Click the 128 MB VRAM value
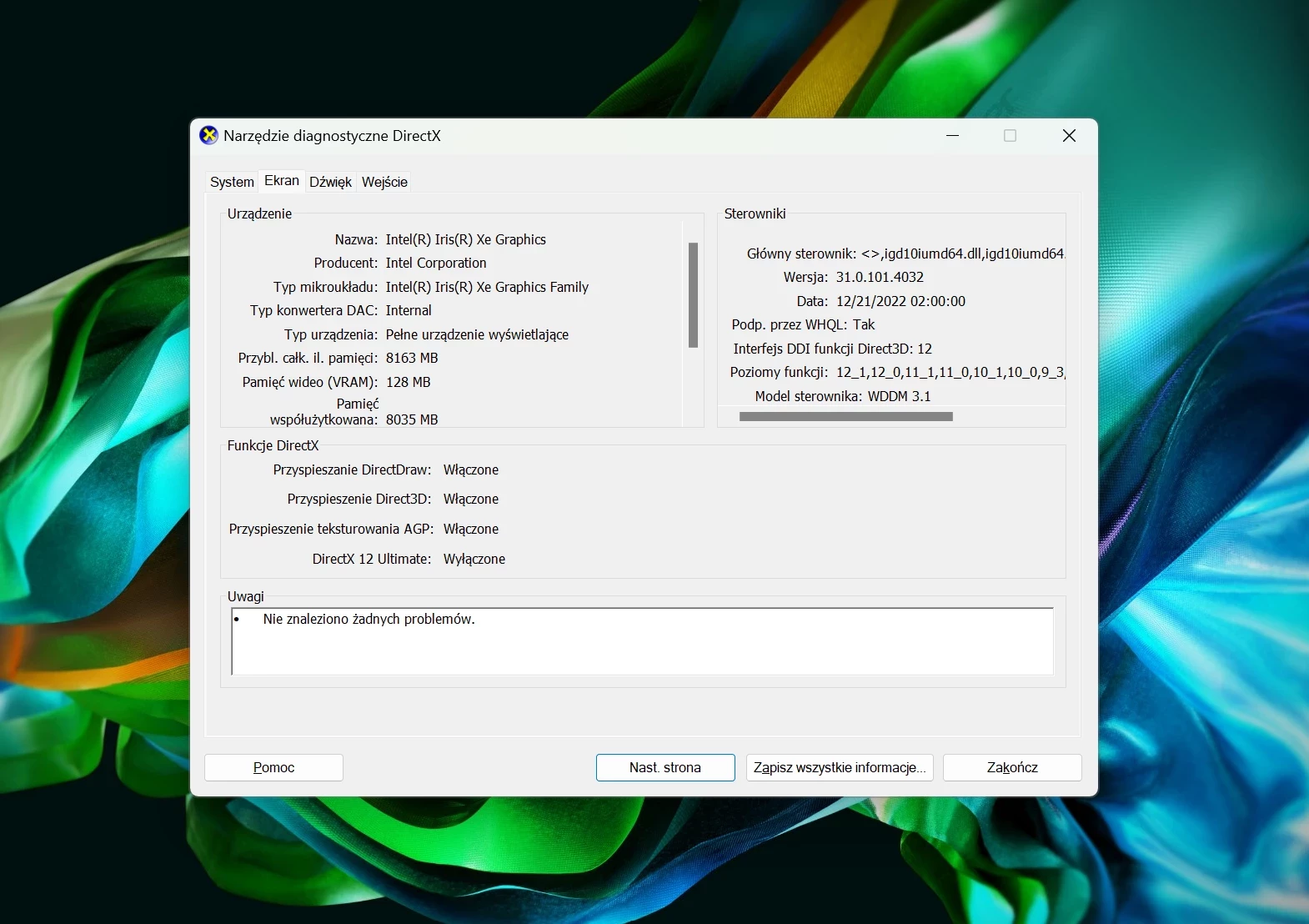The height and width of the screenshot is (924, 1309). coord(409,382)
